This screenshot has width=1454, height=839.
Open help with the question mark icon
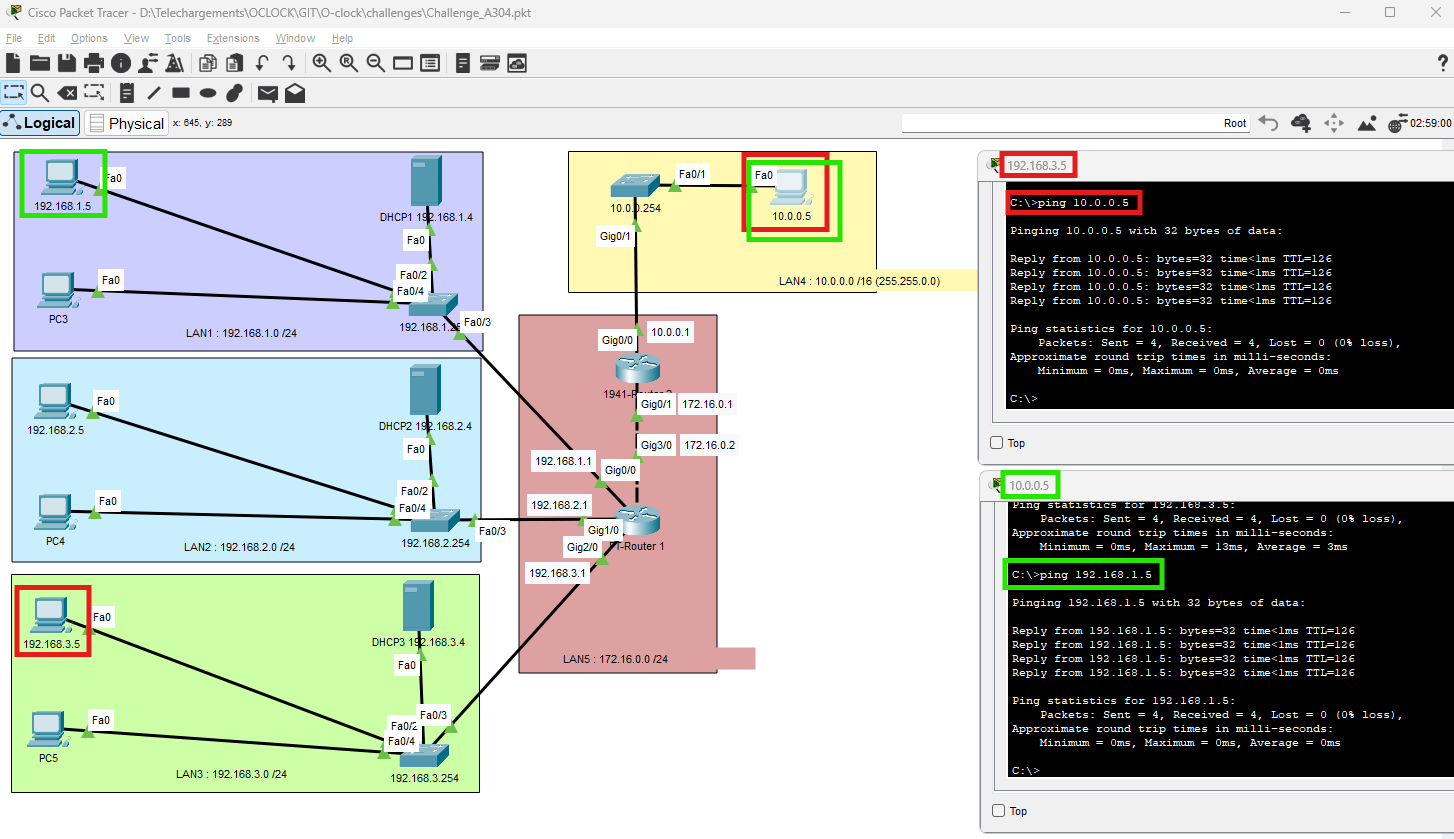(x=1441, y=63)
